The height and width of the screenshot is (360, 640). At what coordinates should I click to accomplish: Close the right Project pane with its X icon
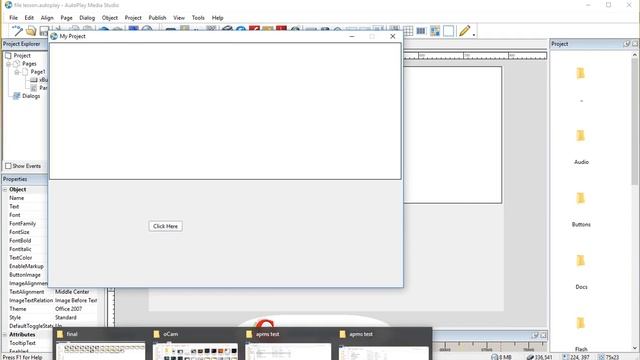[635, 44]
